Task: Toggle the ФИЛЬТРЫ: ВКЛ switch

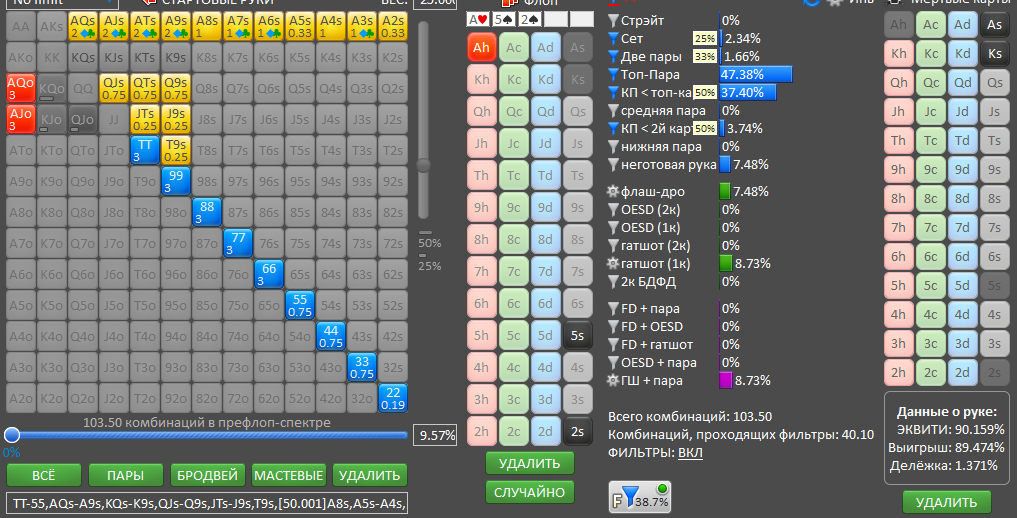Action: [690, 452]
